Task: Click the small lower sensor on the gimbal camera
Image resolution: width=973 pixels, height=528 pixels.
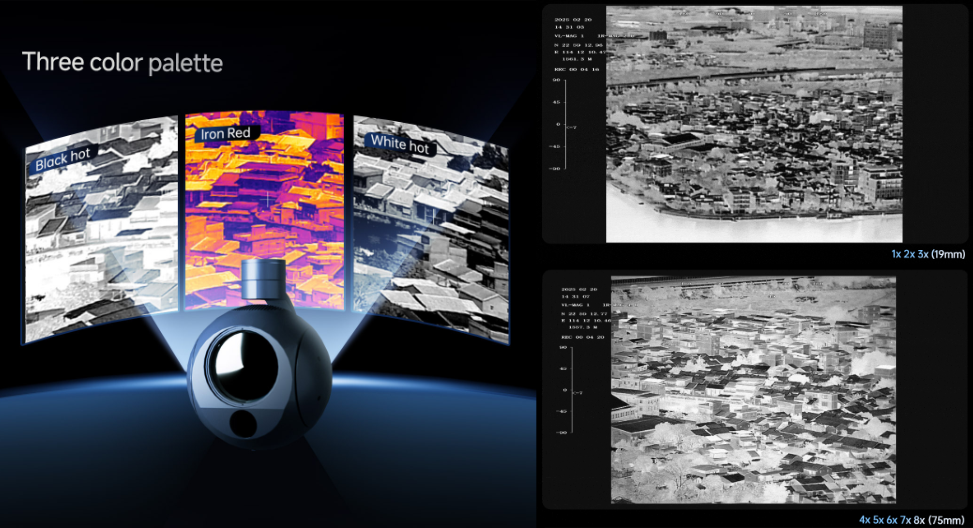Action: click(x=242, y=426)
